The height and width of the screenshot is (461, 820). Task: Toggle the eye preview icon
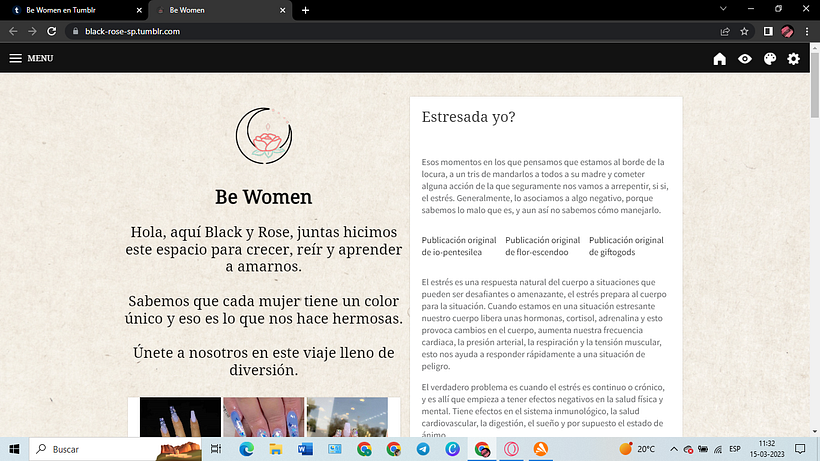[745, 59]
